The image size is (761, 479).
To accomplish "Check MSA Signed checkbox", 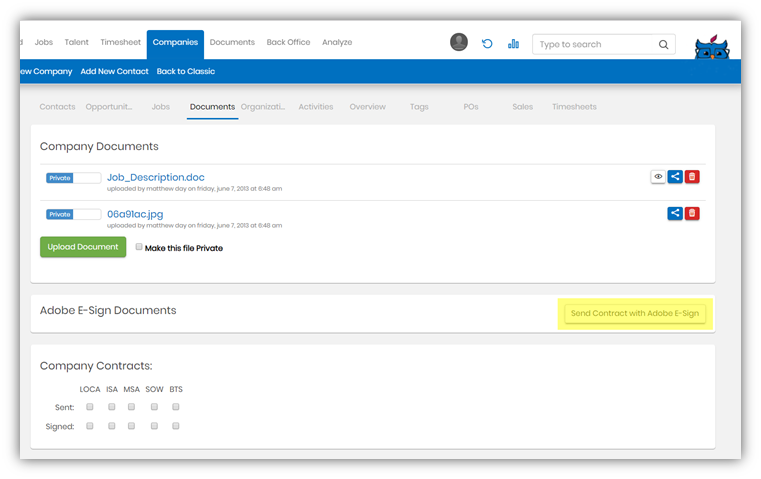I will pos(132,426).
